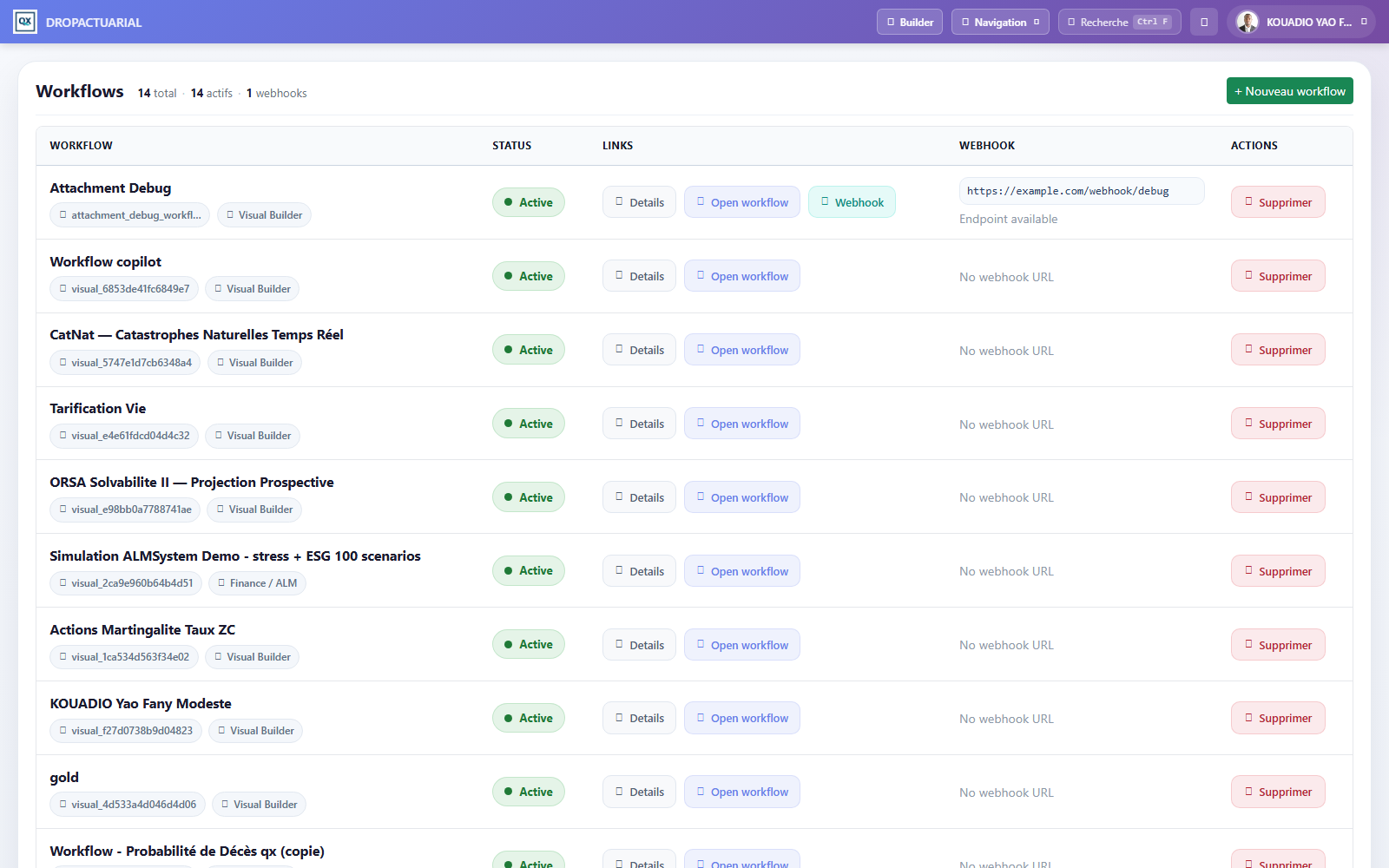The height and width of the screenshot is (868, 1389).
Task: Open Details for Workflow copilot
Action: (x=639, y=276)
